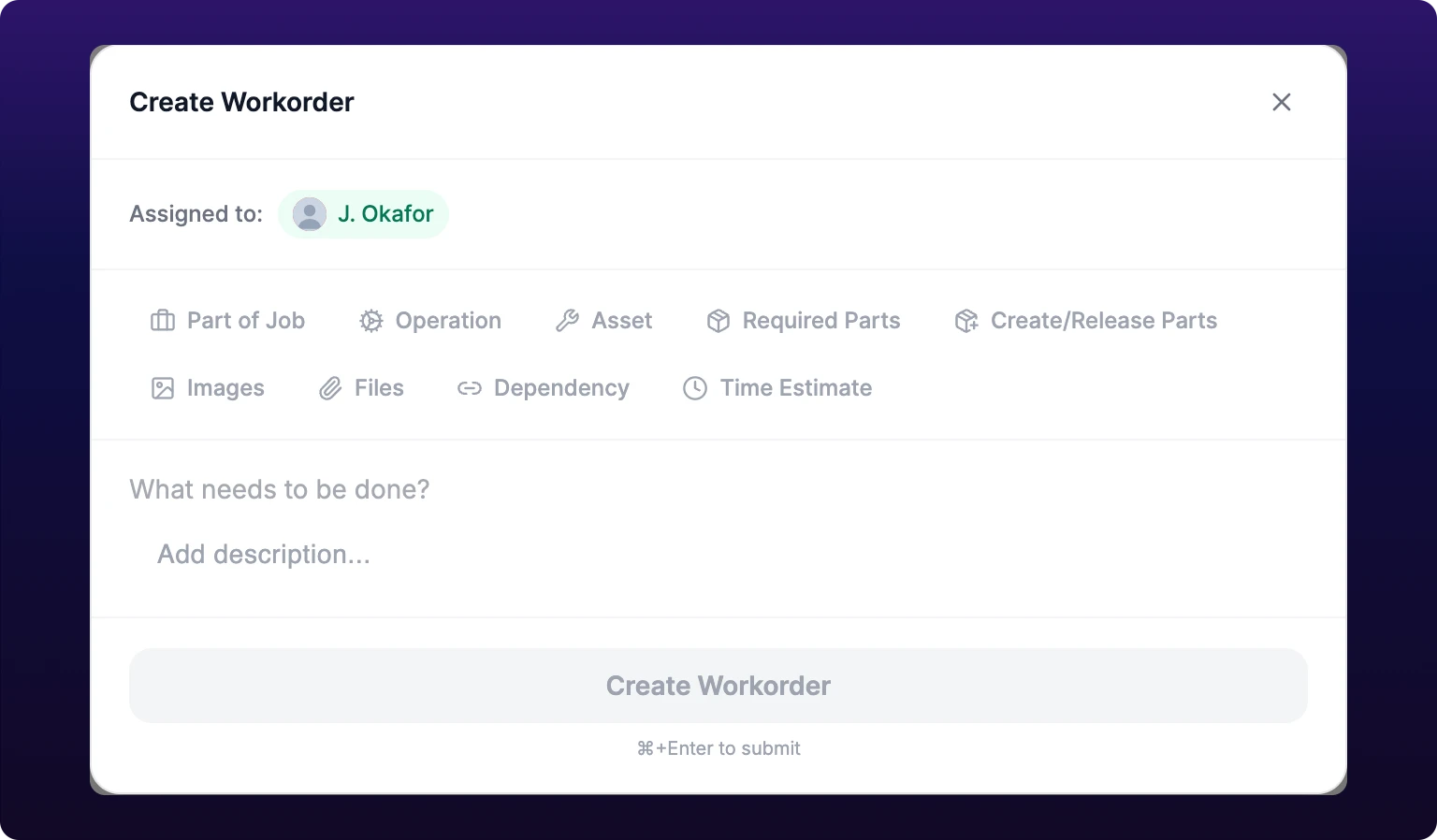
Task: Click the paperclip icon for Files
Action: pyautogui.click(x=330, y=388)
